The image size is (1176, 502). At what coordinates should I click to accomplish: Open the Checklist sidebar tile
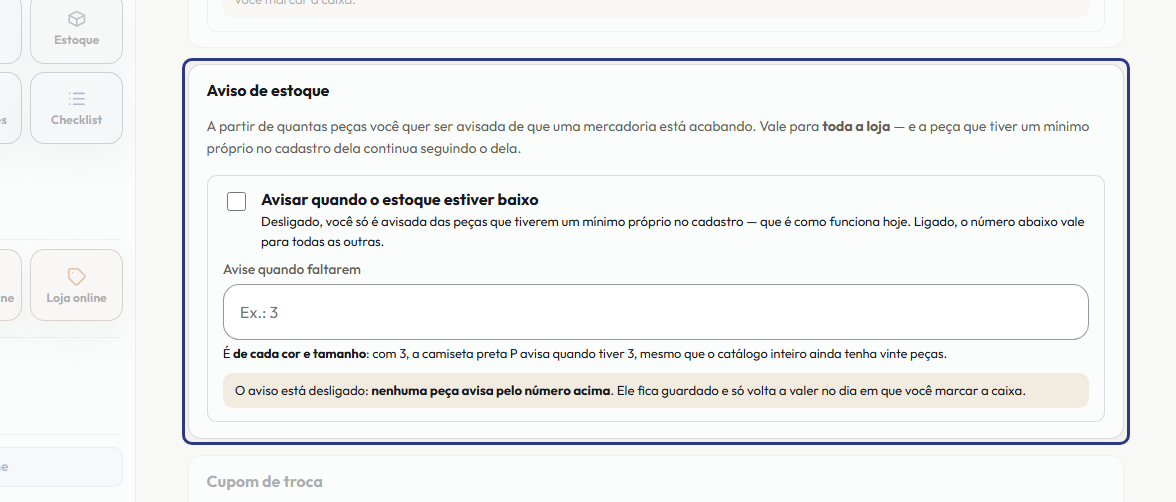(76, 108)
